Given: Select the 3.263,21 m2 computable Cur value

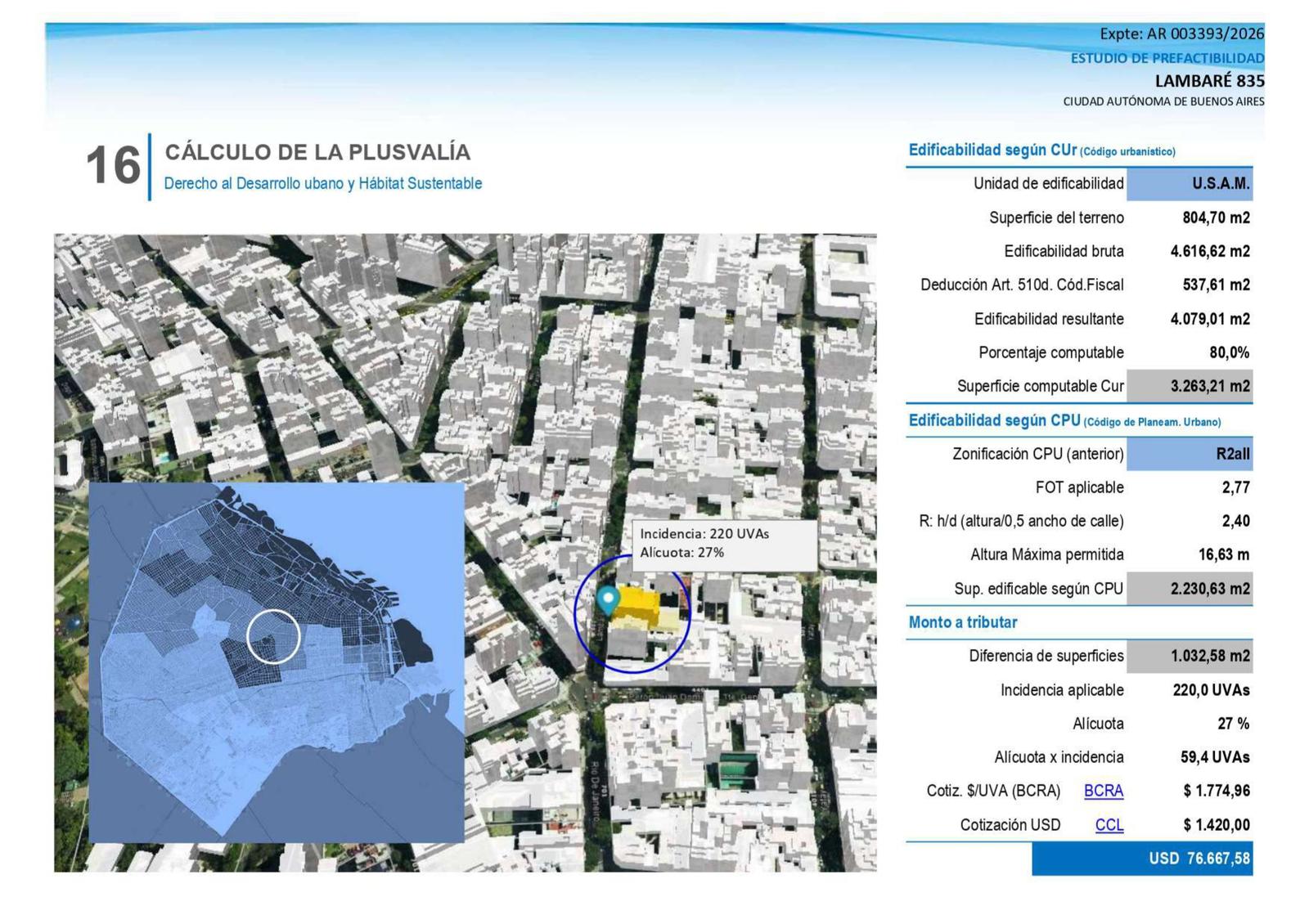Looking at the screenshot, I should click(1190, 386).
